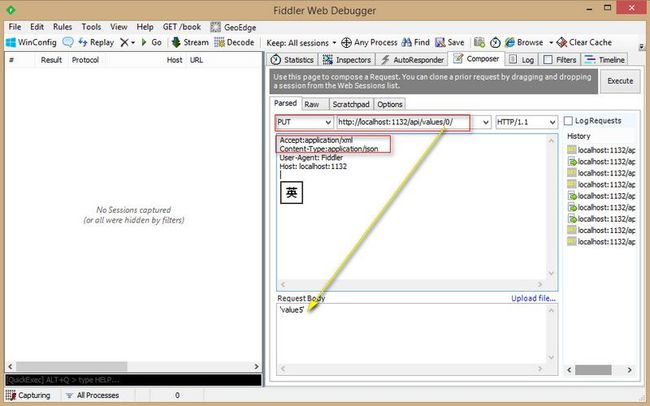The height and width of the screenshot is (406, 650).
Task: Switch to the Timeline tab
Action: pyautogui.click(x=604, y=60)
